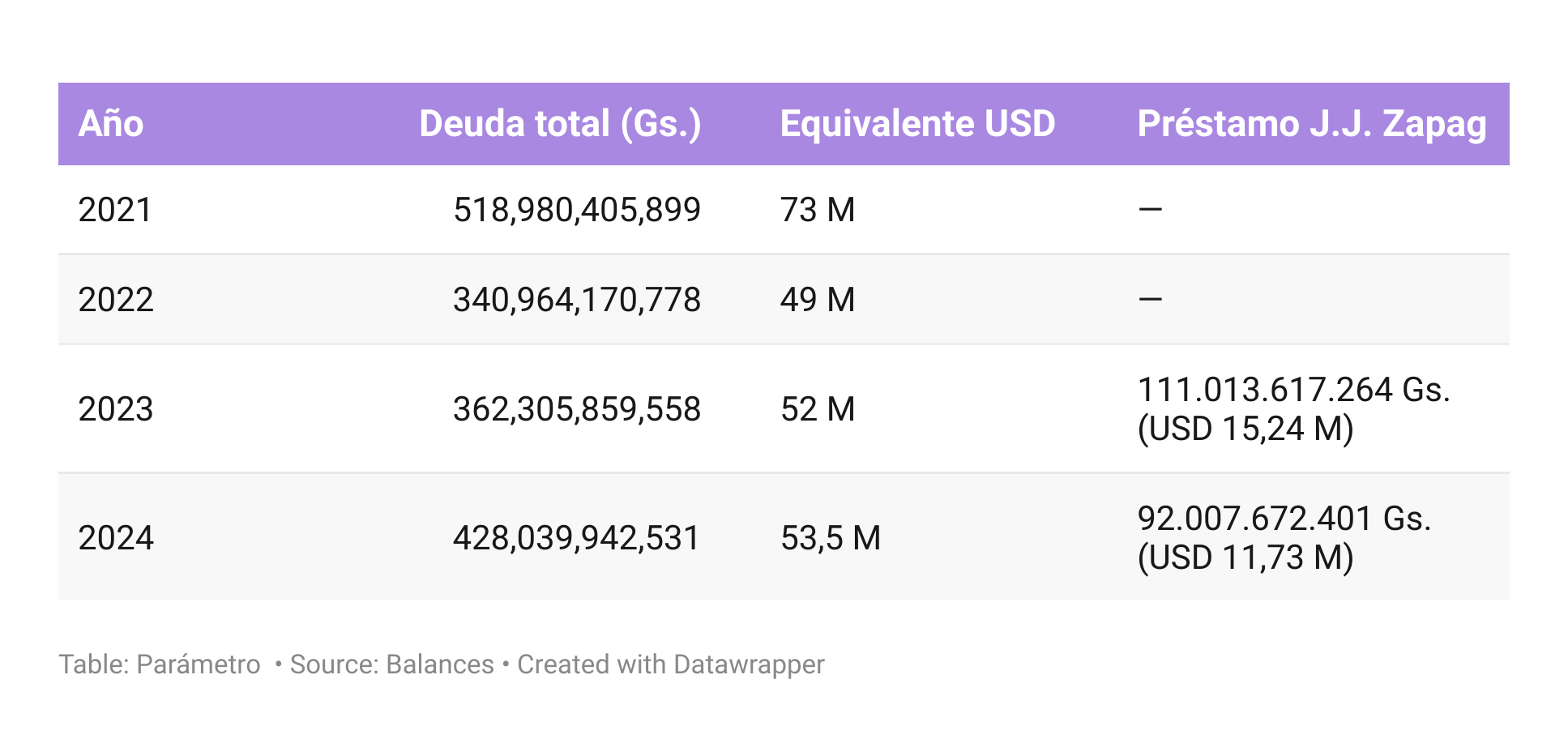Screen dimensions: 1568x739
Task: Click the debt value 340,964,170,778
Action: [576, 300]
